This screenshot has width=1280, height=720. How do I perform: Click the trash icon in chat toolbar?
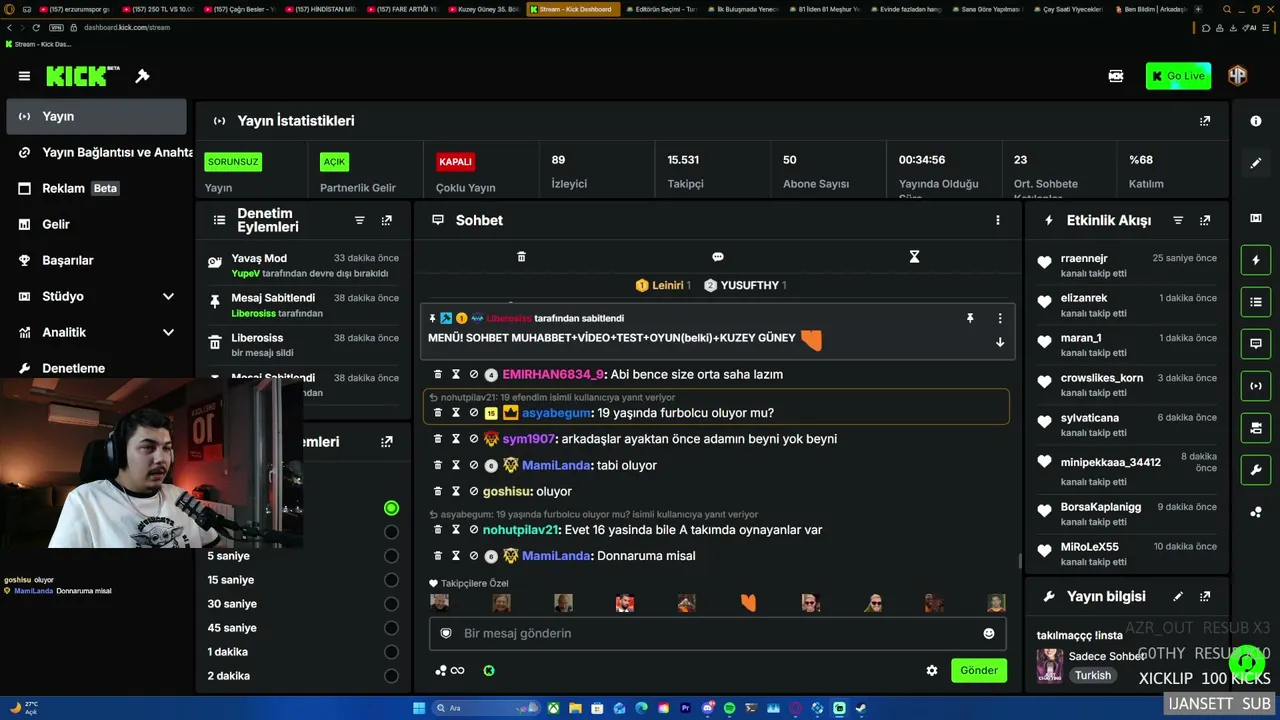(521, 257)
